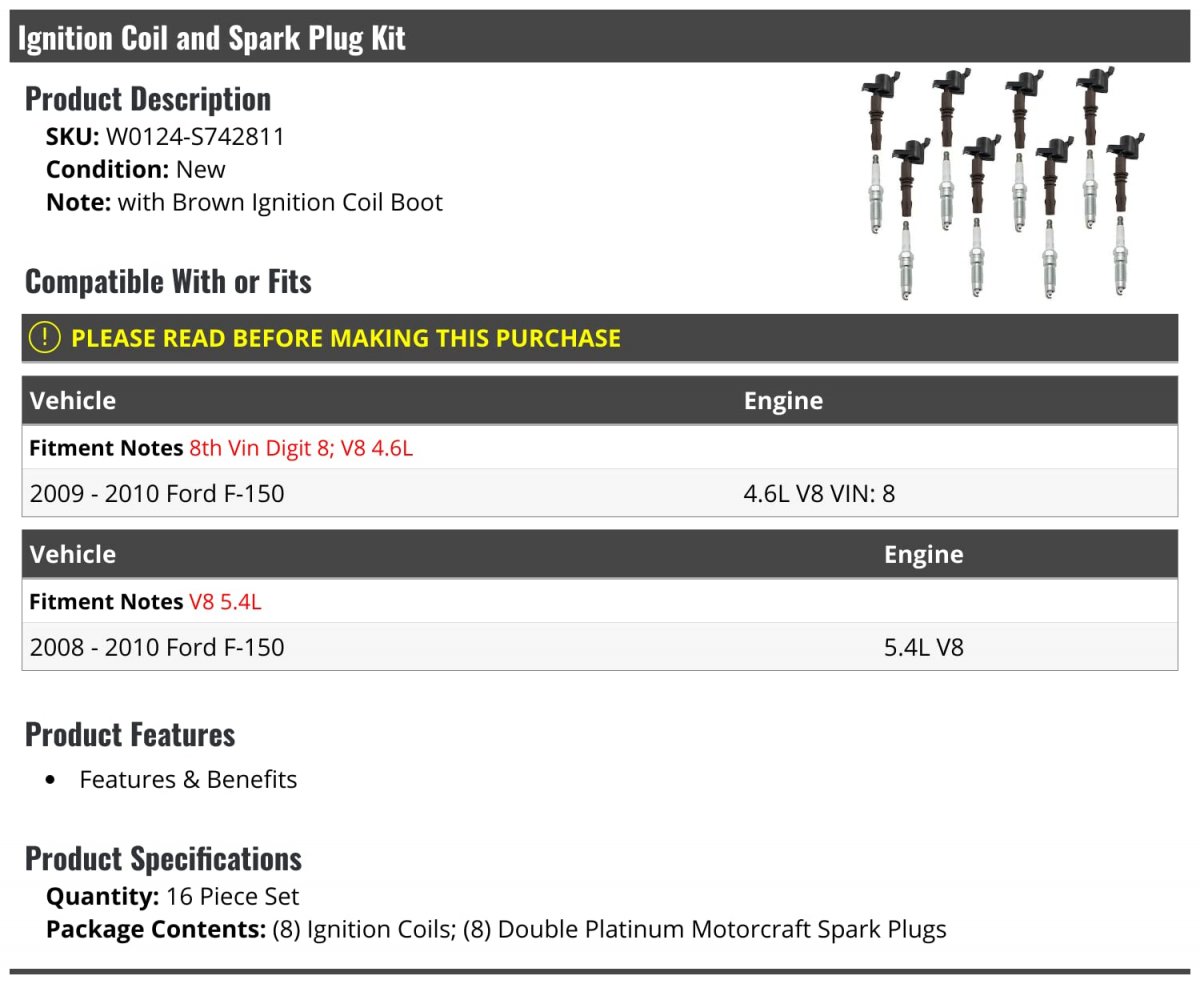Click the Package Contents text line

point(496,930)
